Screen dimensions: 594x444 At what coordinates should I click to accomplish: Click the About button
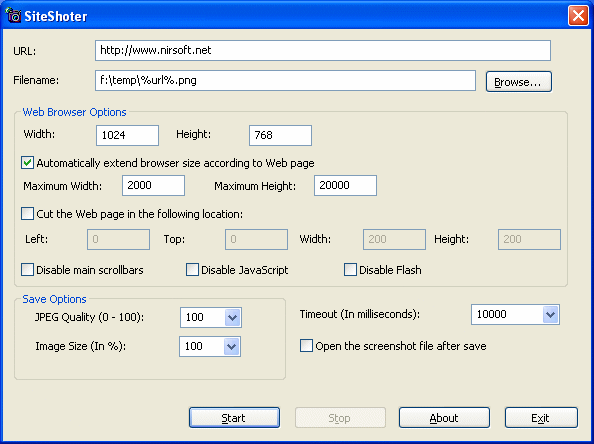(444, 418)
